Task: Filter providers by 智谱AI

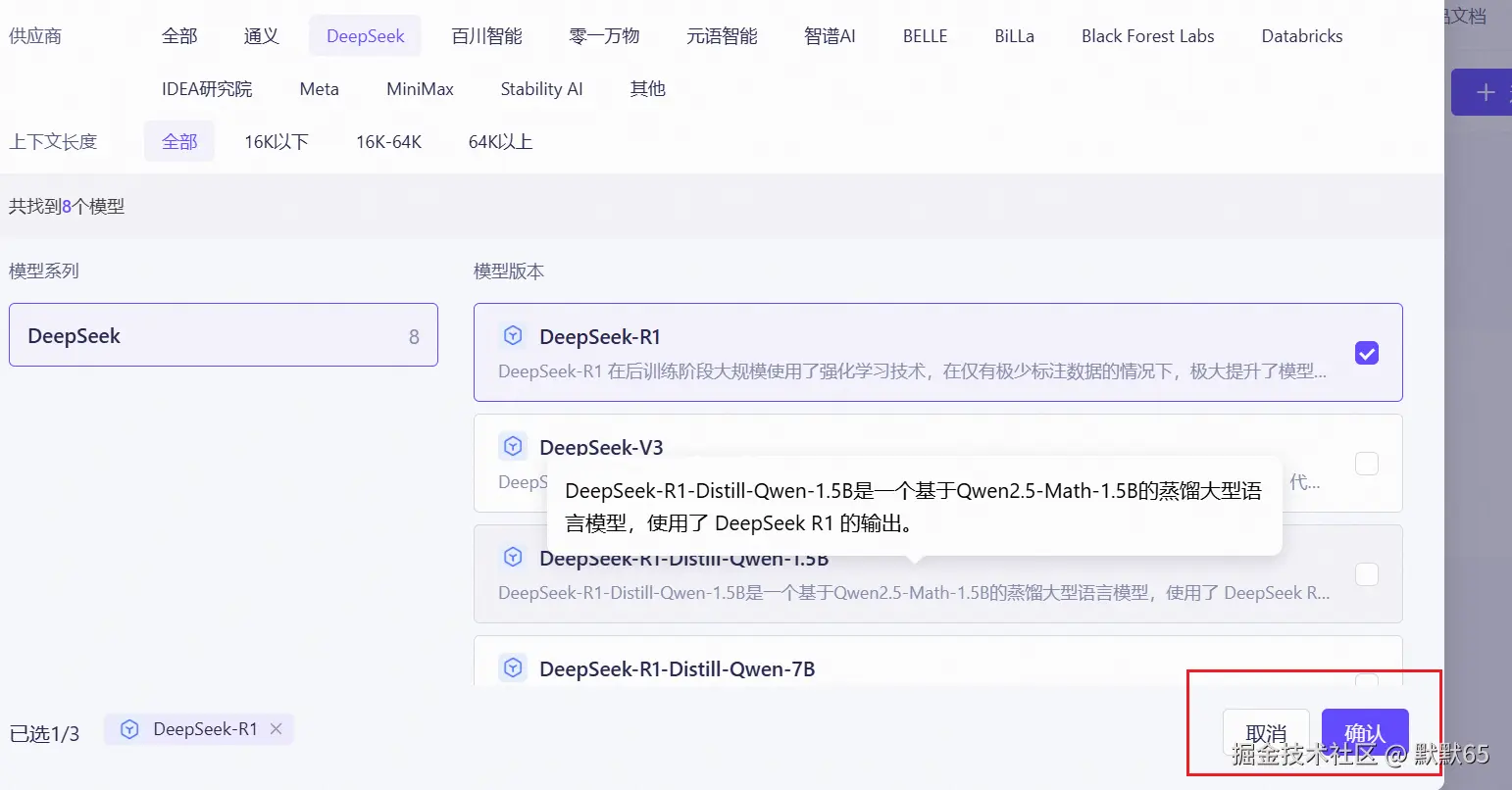Action: click(830, 36)
